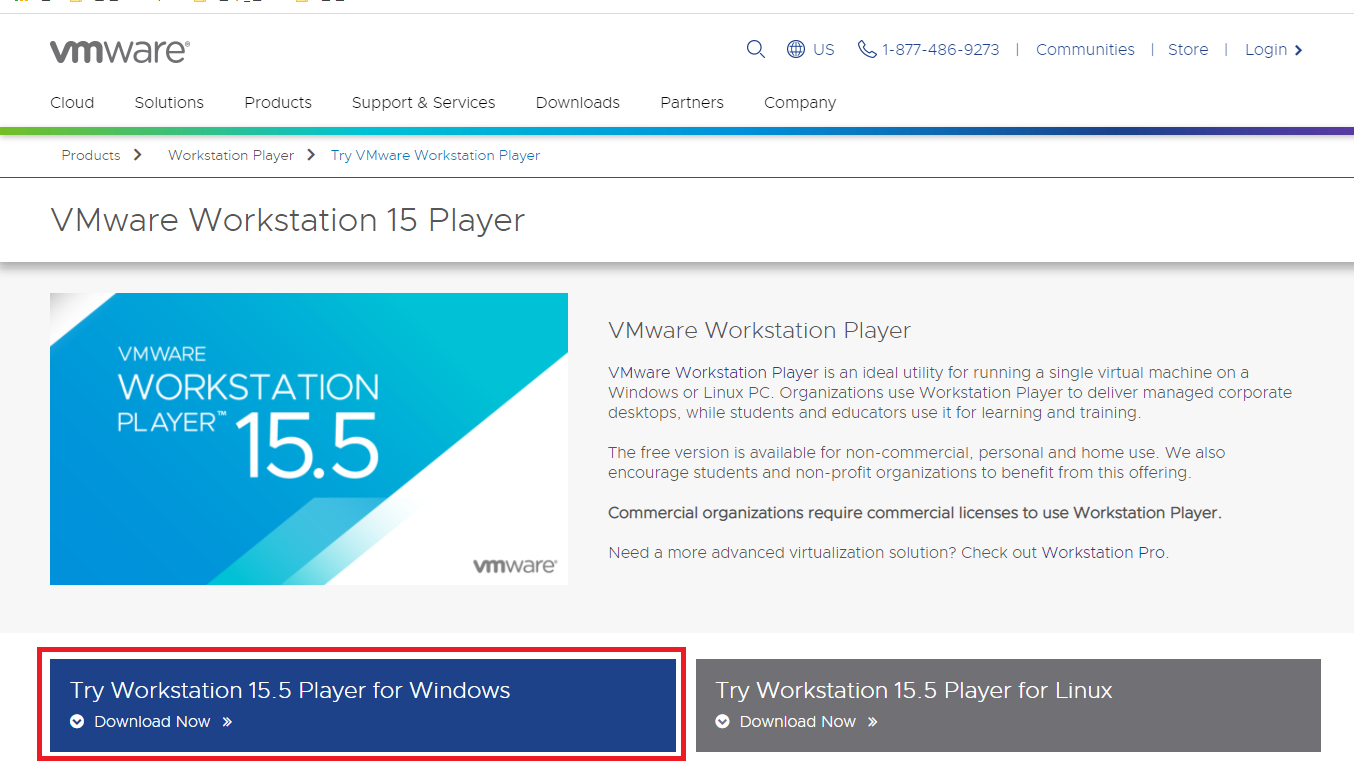Viewport: 1354px width, 783px height.
Task: Open the Solutions menu
Action: click(x=169, y=102)
